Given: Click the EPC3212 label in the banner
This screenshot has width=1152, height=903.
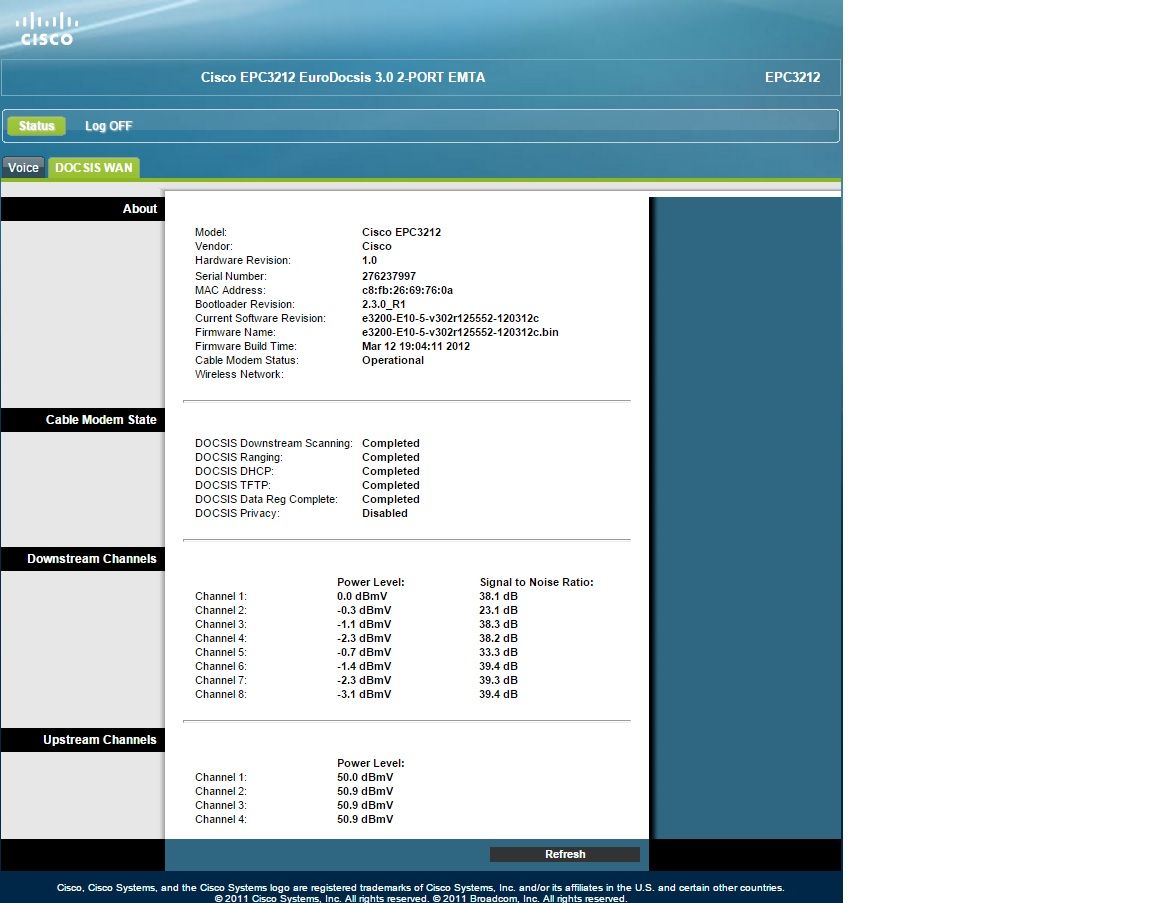Looking at the screenshot, I should [792, 77].
